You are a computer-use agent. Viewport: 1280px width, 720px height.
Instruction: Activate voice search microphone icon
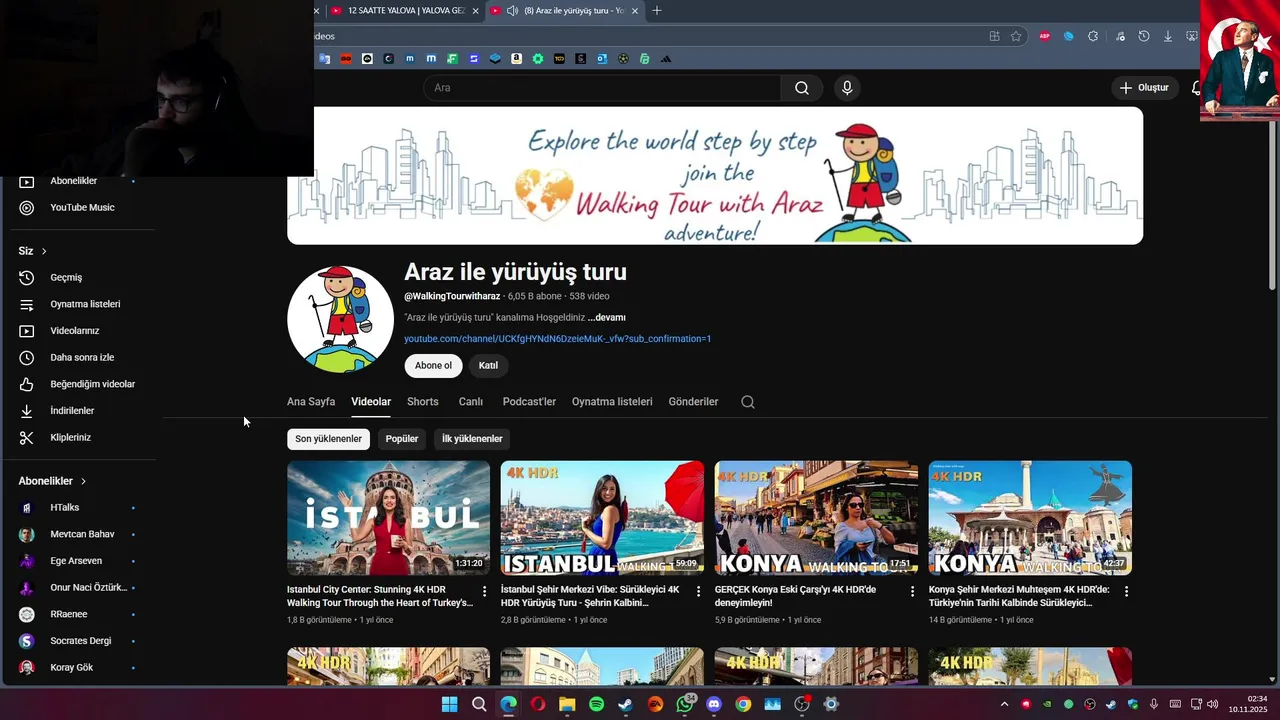[x=847, y=88]
